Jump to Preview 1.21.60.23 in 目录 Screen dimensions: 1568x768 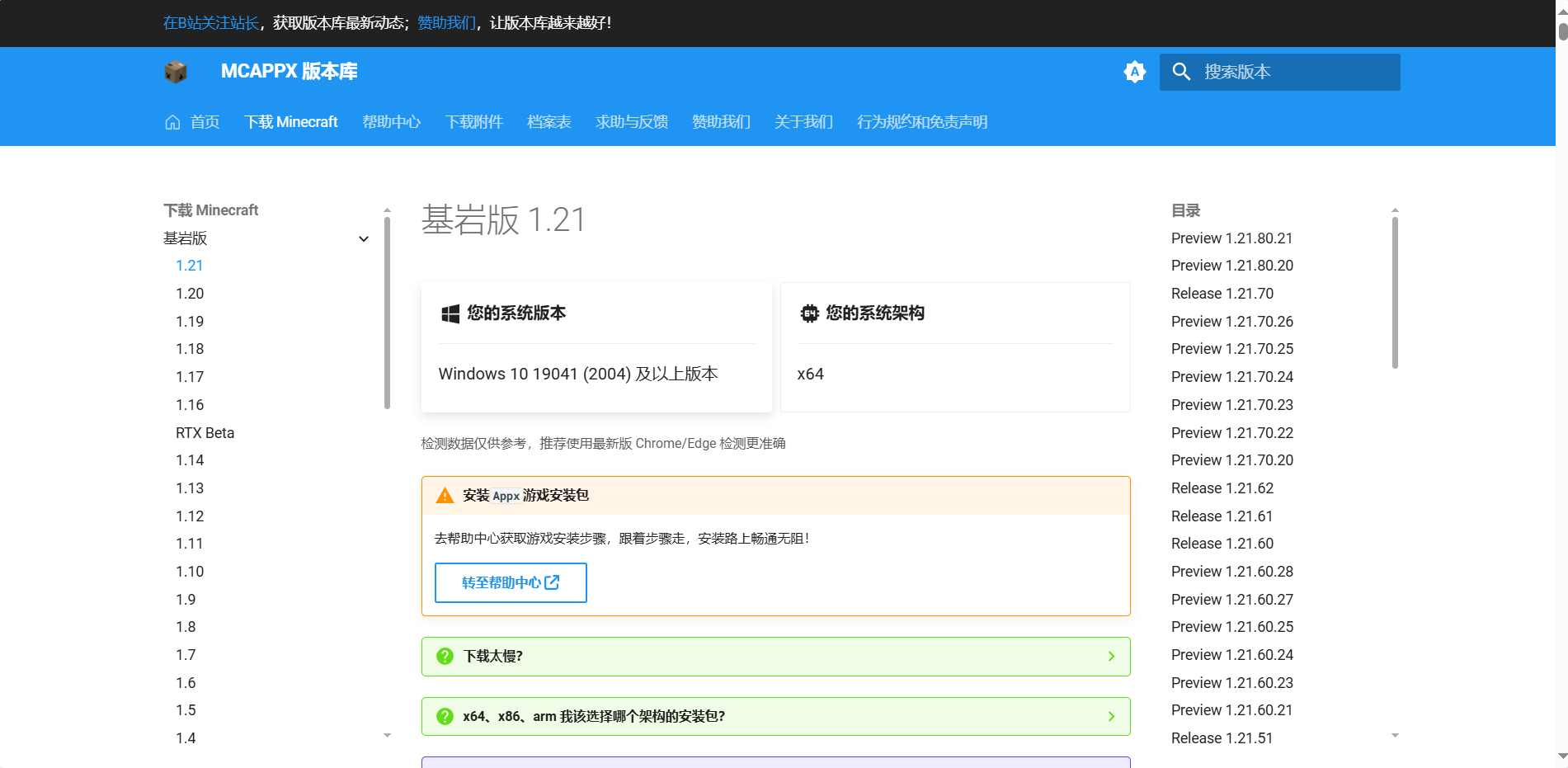pos(1232,683)
